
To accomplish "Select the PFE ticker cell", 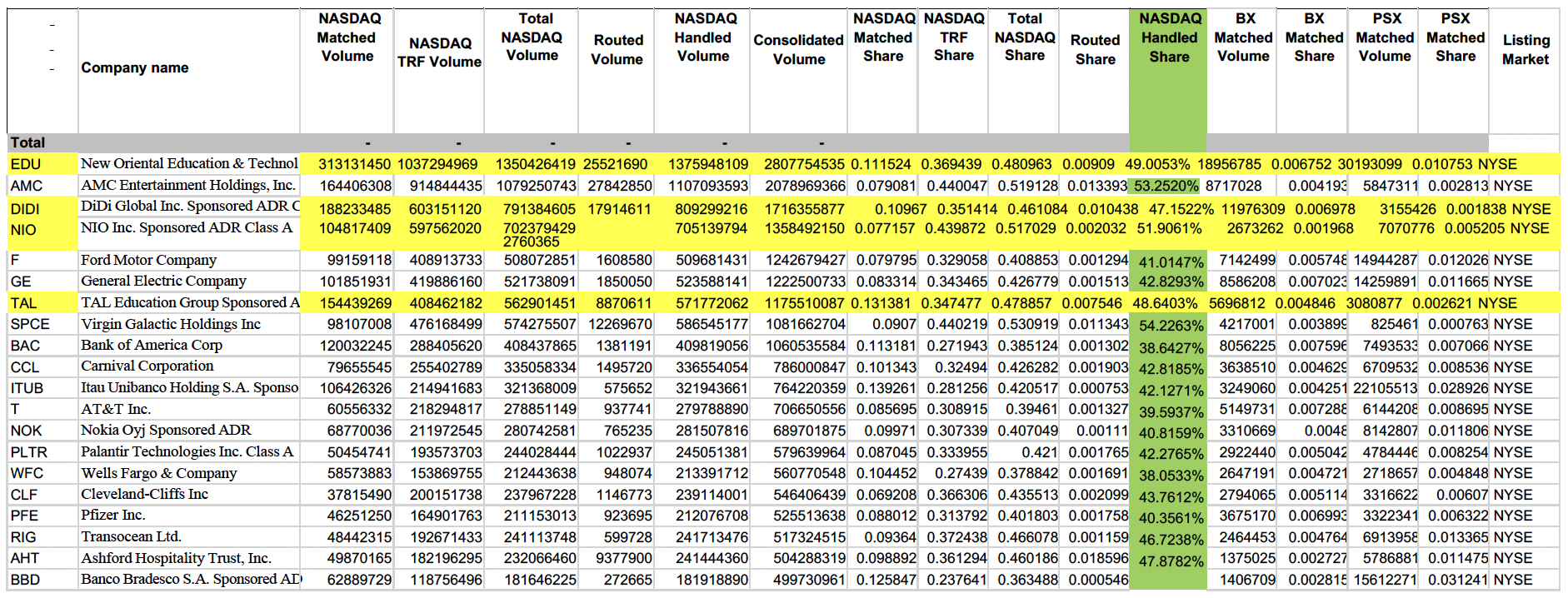I will coord(24,516).
